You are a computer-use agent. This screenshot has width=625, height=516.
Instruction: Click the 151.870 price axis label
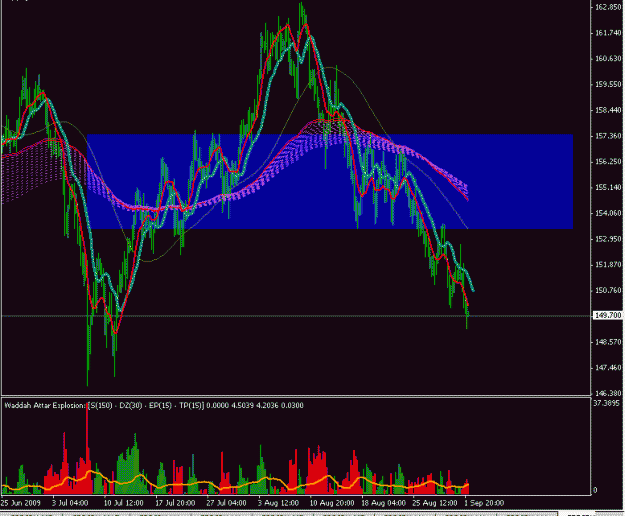[608, 265]
